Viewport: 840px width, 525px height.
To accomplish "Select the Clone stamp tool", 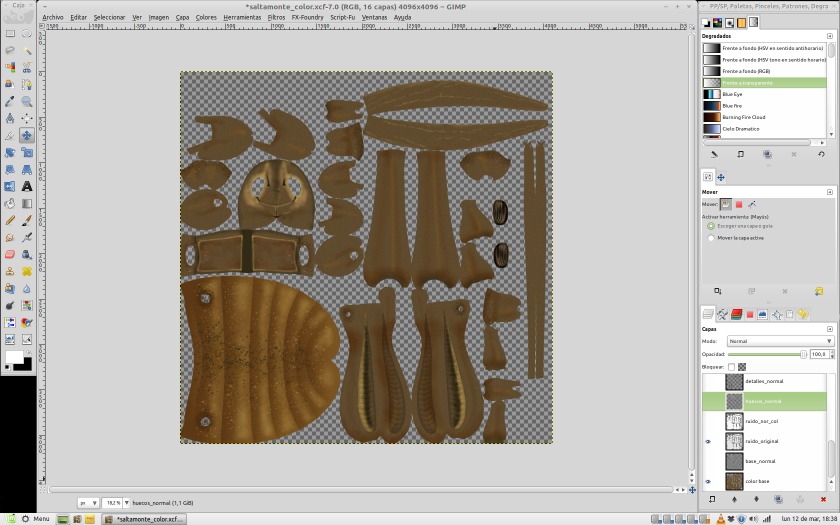I will click(x=10, y=272).
